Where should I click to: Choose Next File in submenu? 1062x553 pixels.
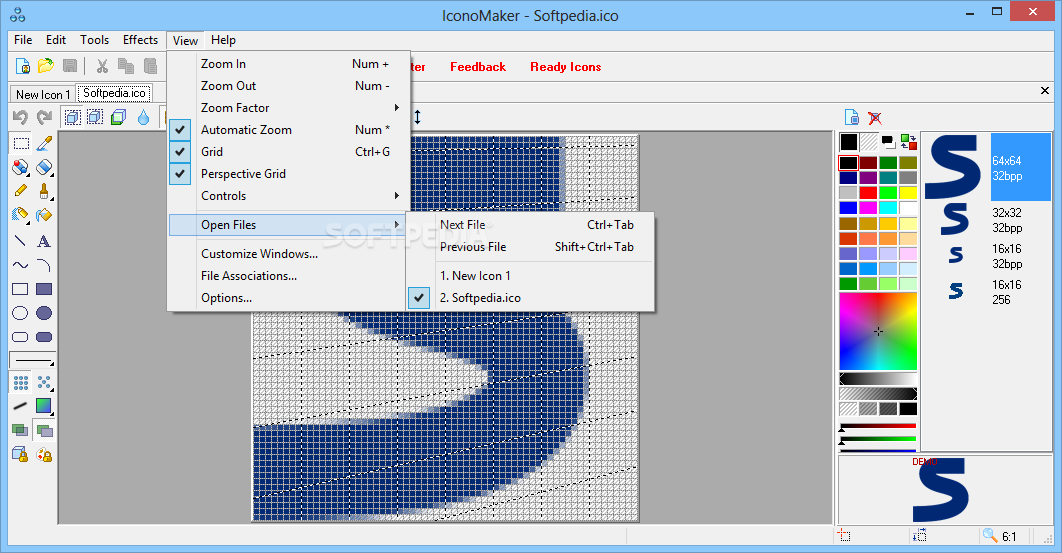point(531,224)
